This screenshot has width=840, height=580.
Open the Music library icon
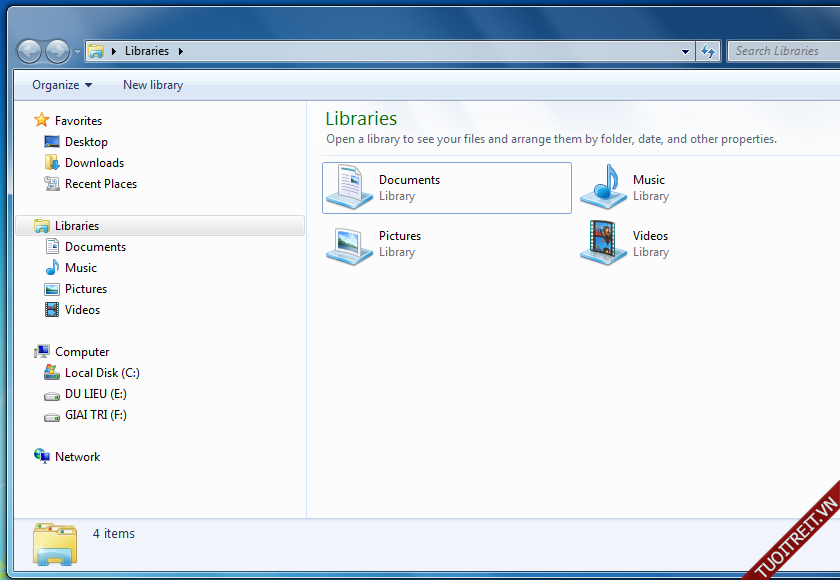(603, 188)
